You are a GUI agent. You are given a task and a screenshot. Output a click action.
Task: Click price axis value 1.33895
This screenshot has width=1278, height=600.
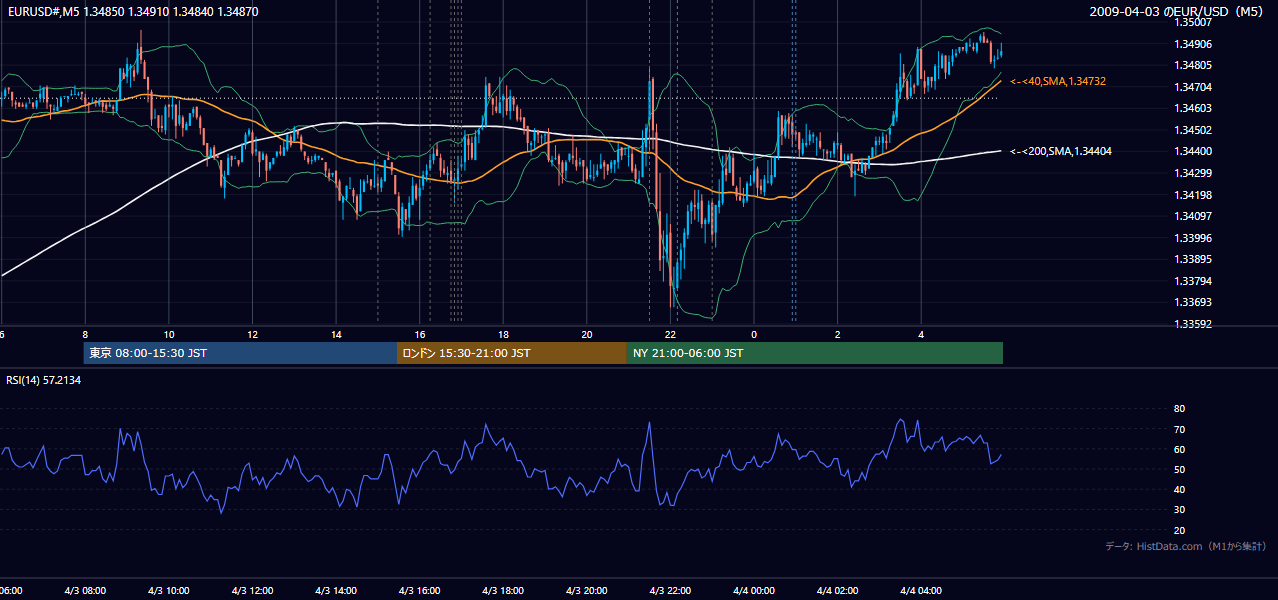pos(1193,259)
